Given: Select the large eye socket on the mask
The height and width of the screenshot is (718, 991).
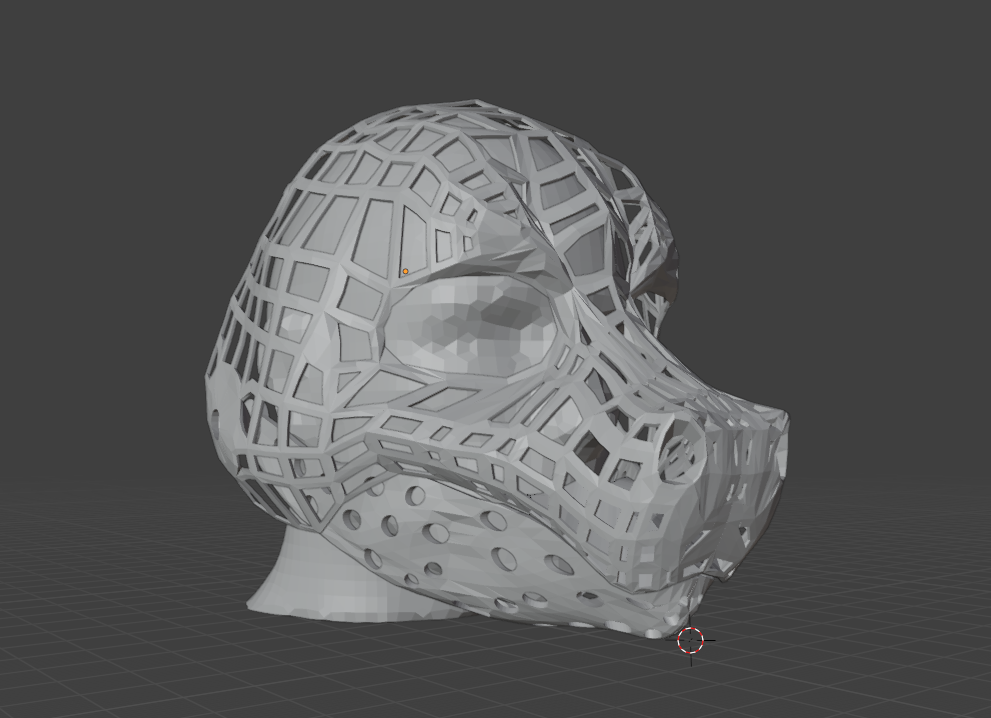Looking at the screenshot, I should pos(469,327).
